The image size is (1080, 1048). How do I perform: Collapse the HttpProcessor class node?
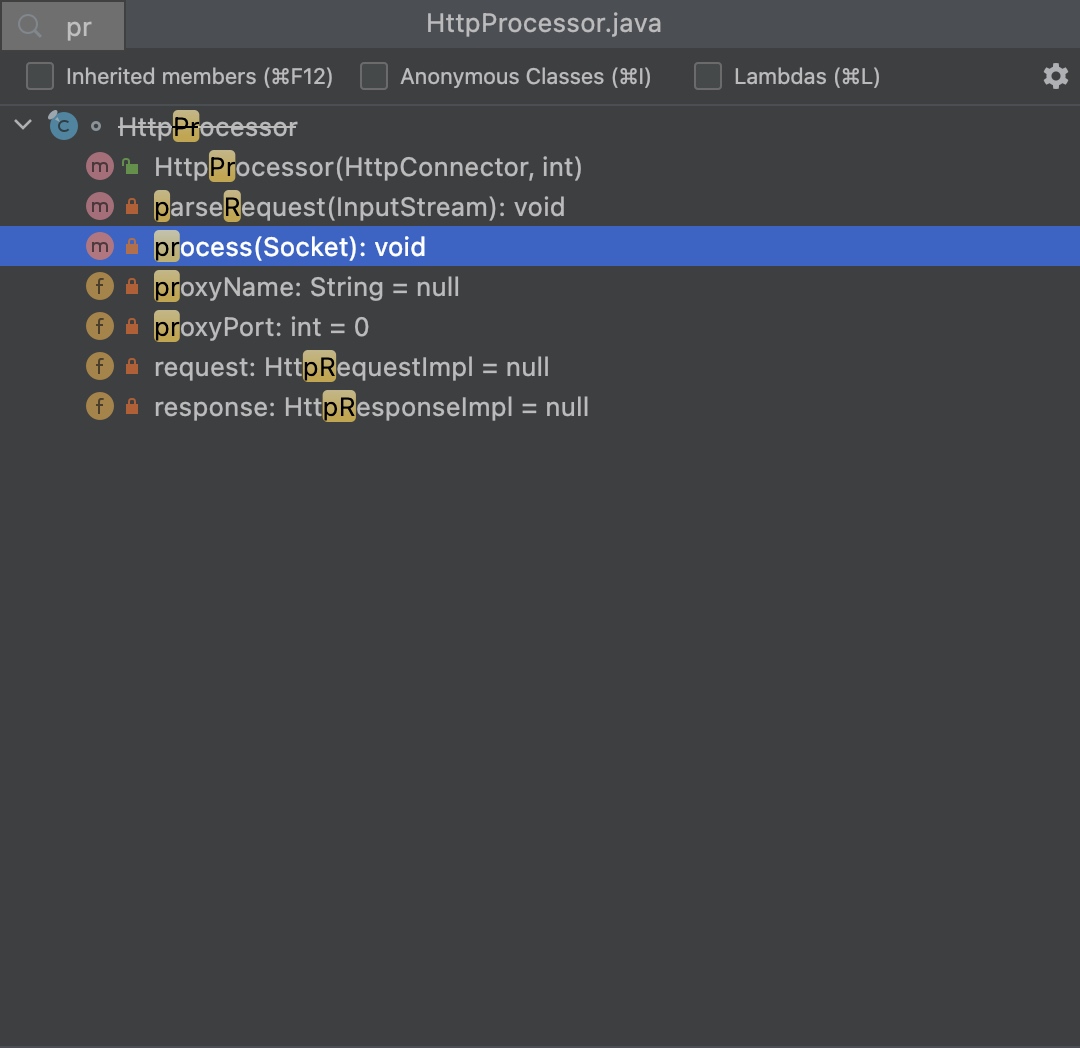click(x=23, y=126)
